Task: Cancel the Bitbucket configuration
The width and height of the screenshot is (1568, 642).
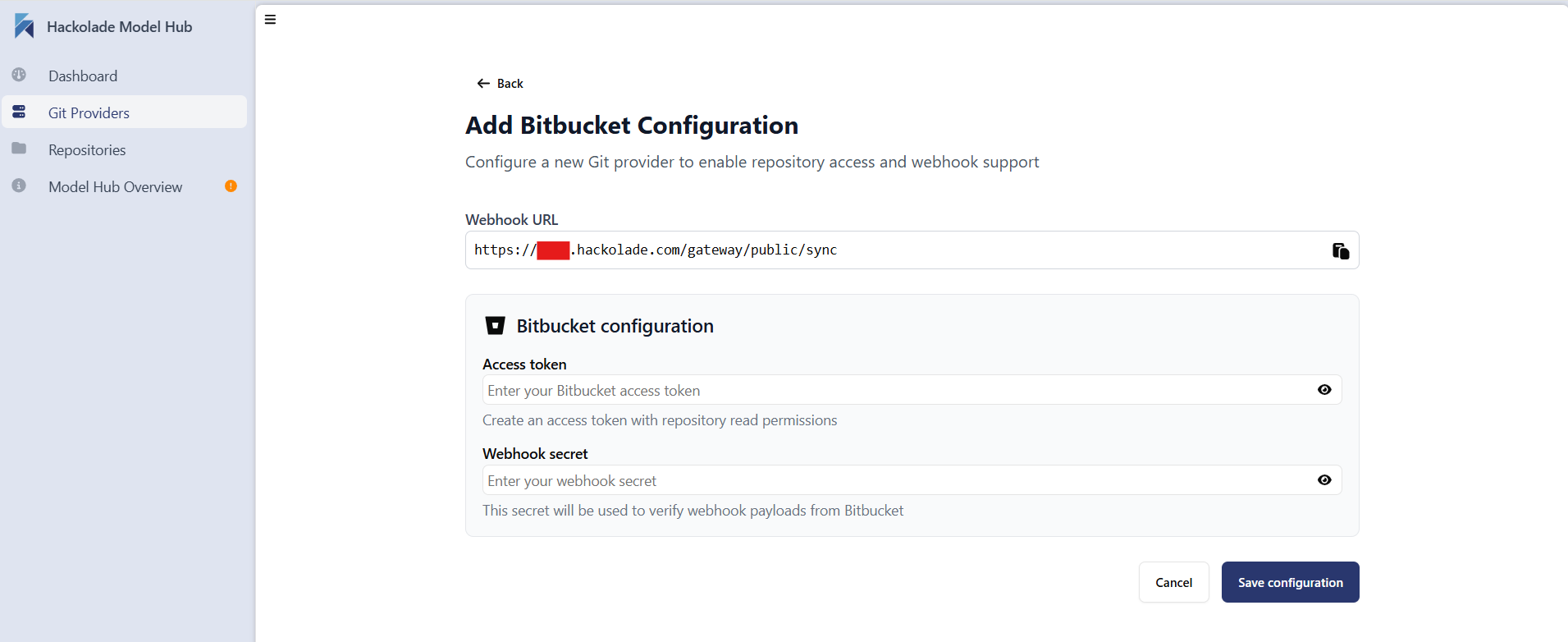Action: (x=1173, y=582)
